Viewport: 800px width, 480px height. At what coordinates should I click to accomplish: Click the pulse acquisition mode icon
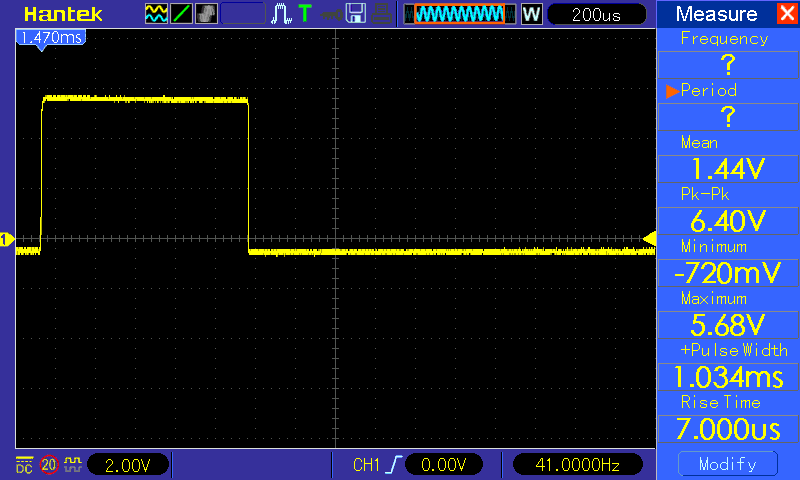(282, 14)
